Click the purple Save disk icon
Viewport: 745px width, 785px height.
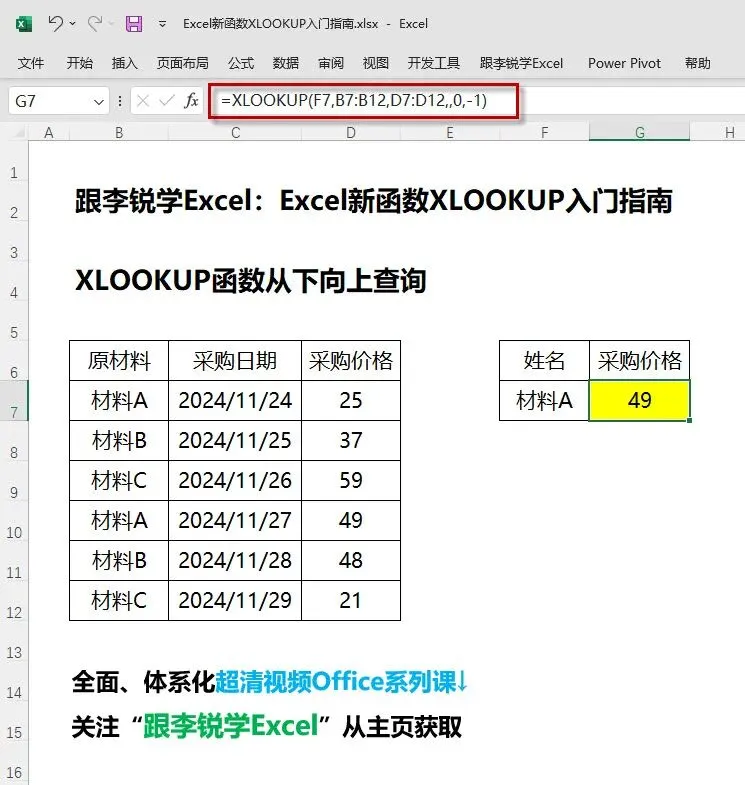pos(133,24)
